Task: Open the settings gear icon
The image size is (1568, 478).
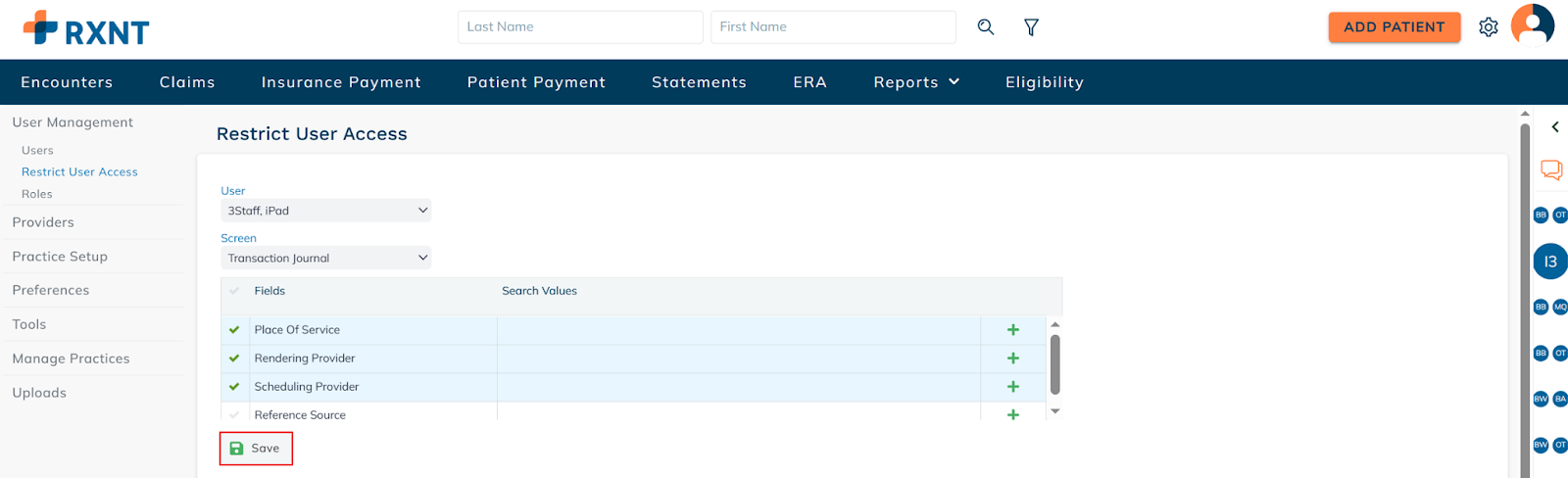Action: coord(1489,27)
